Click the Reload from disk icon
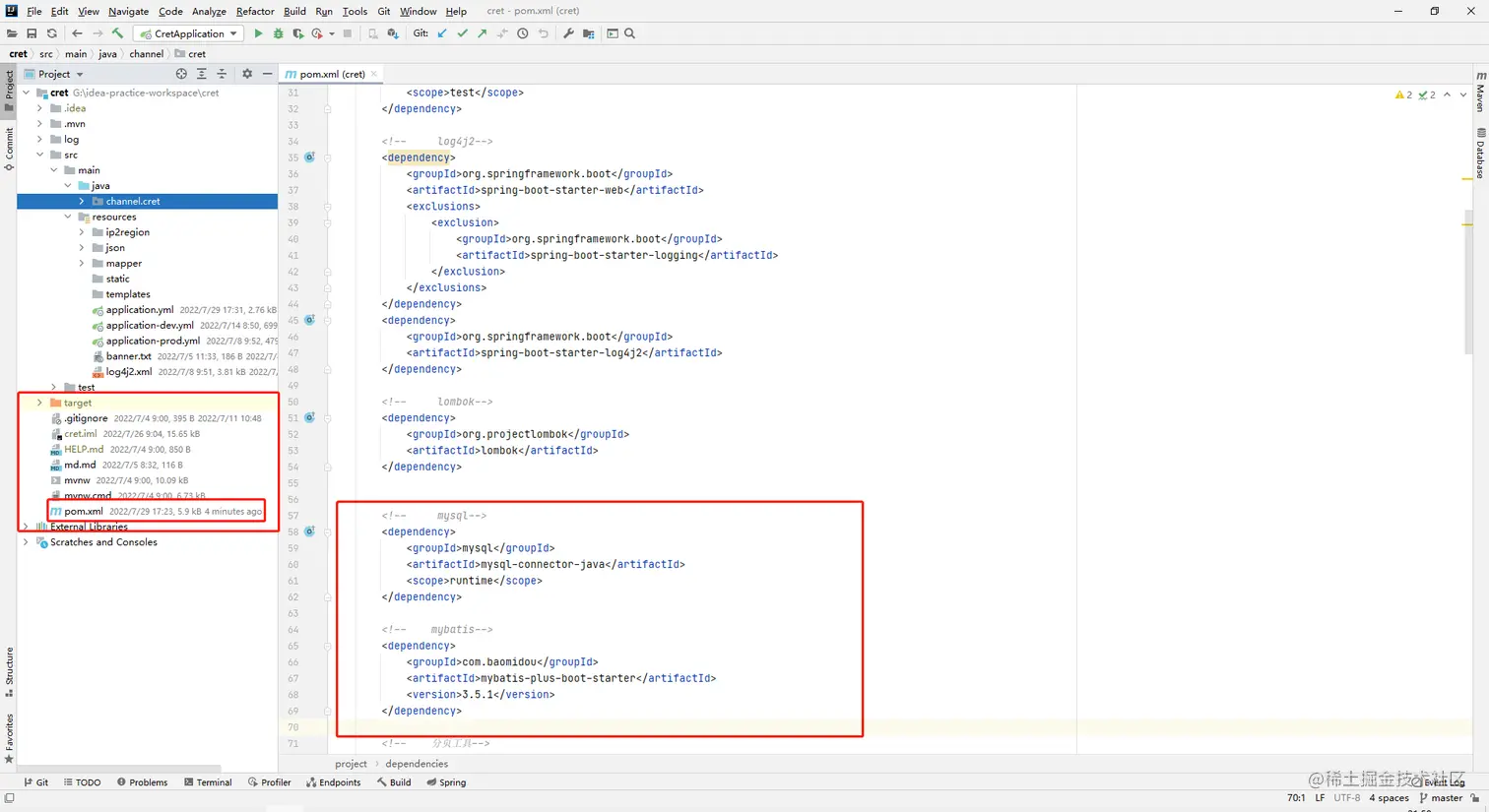1489x812 pixels. [x=52, y=33]
